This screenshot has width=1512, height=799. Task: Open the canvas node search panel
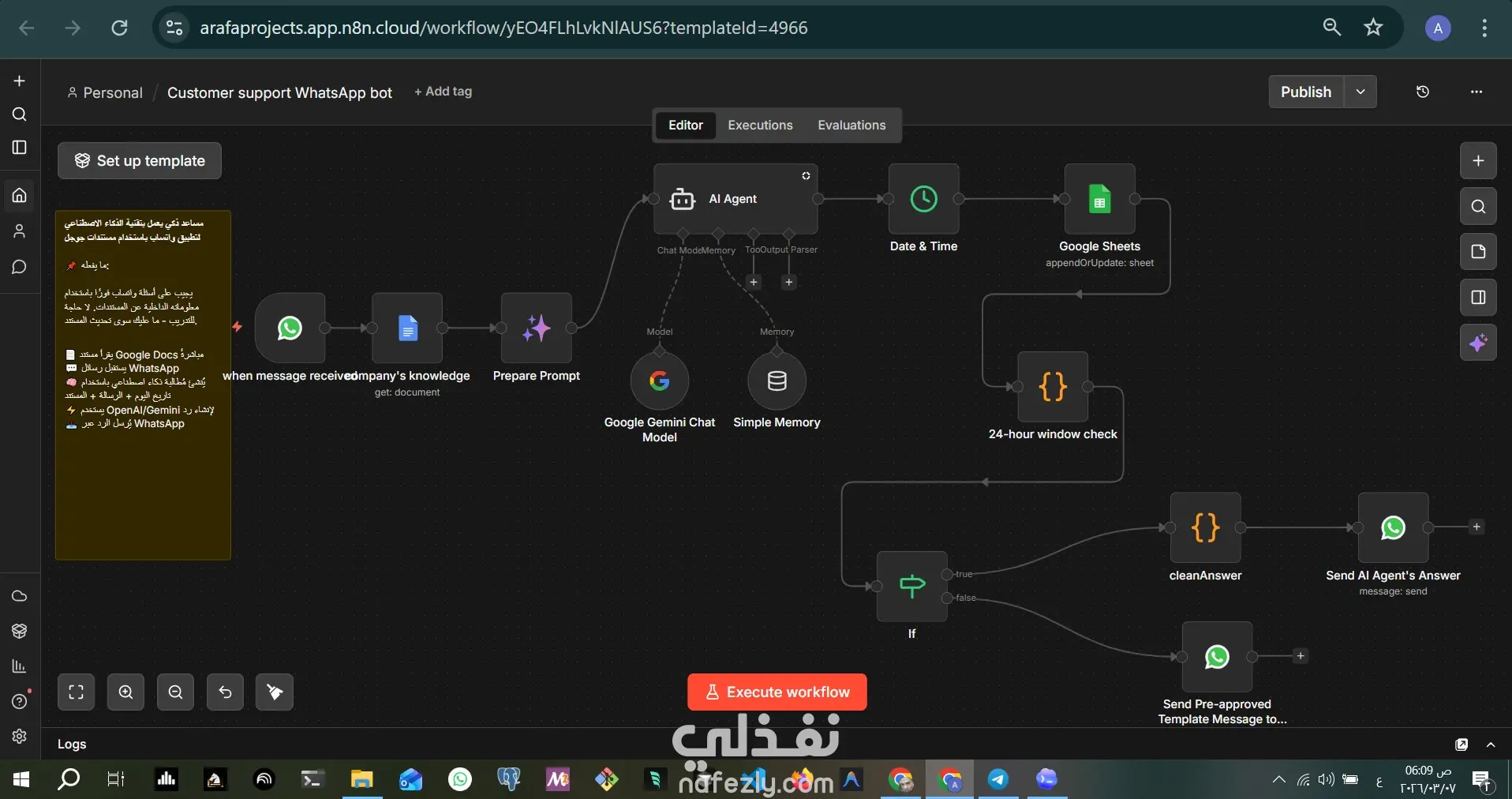[1479, 207]
